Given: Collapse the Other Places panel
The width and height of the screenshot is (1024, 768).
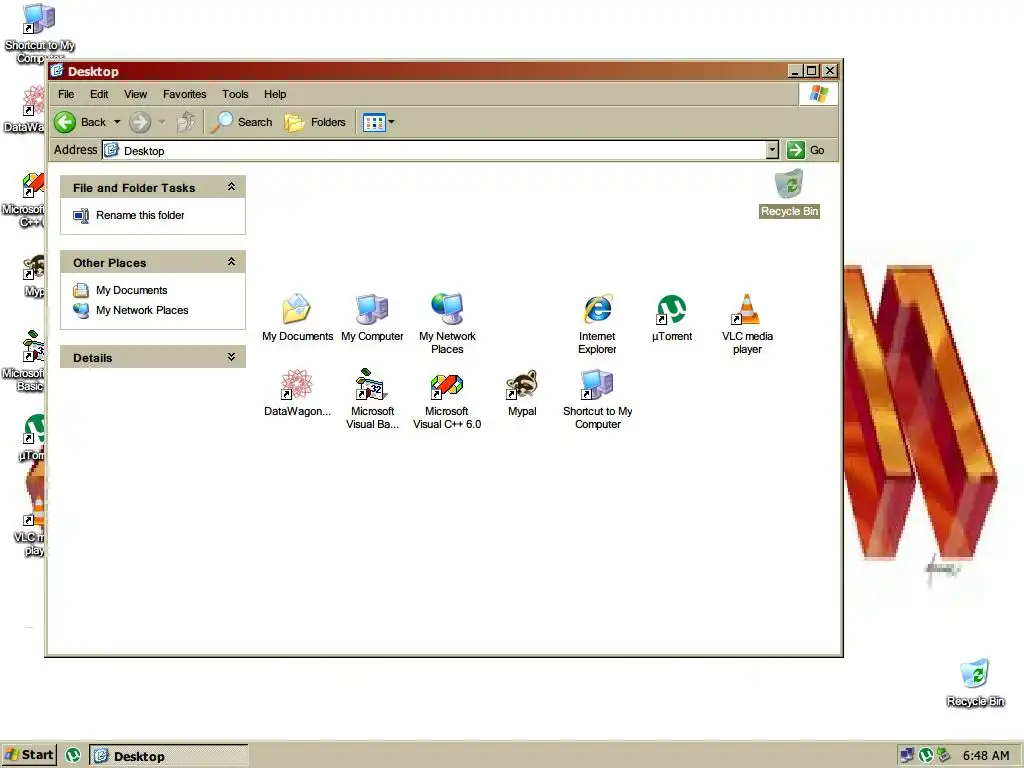Looking at the screenshot, I should (x=231, y=262).
